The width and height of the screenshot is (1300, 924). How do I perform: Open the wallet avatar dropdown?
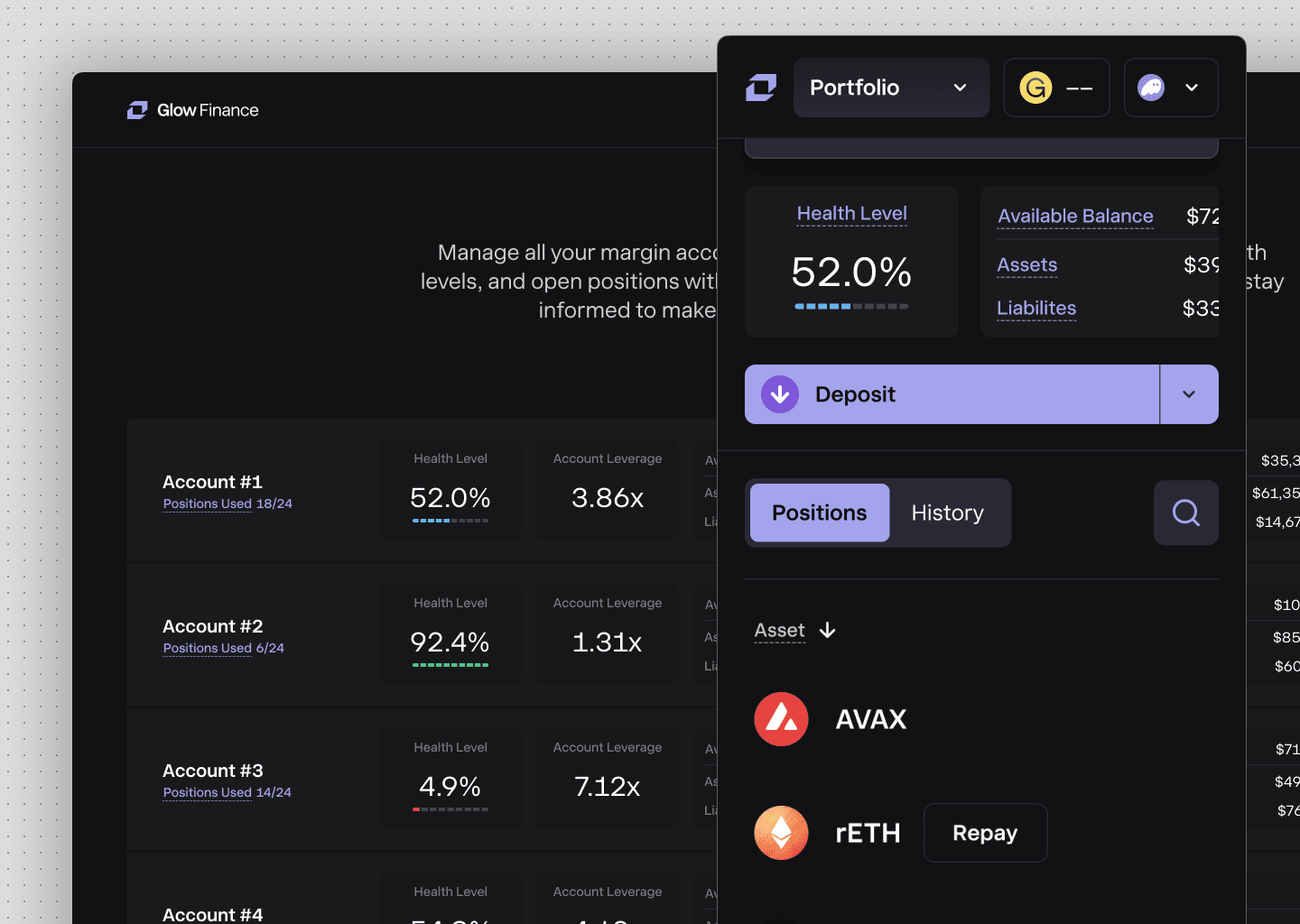1171,88
